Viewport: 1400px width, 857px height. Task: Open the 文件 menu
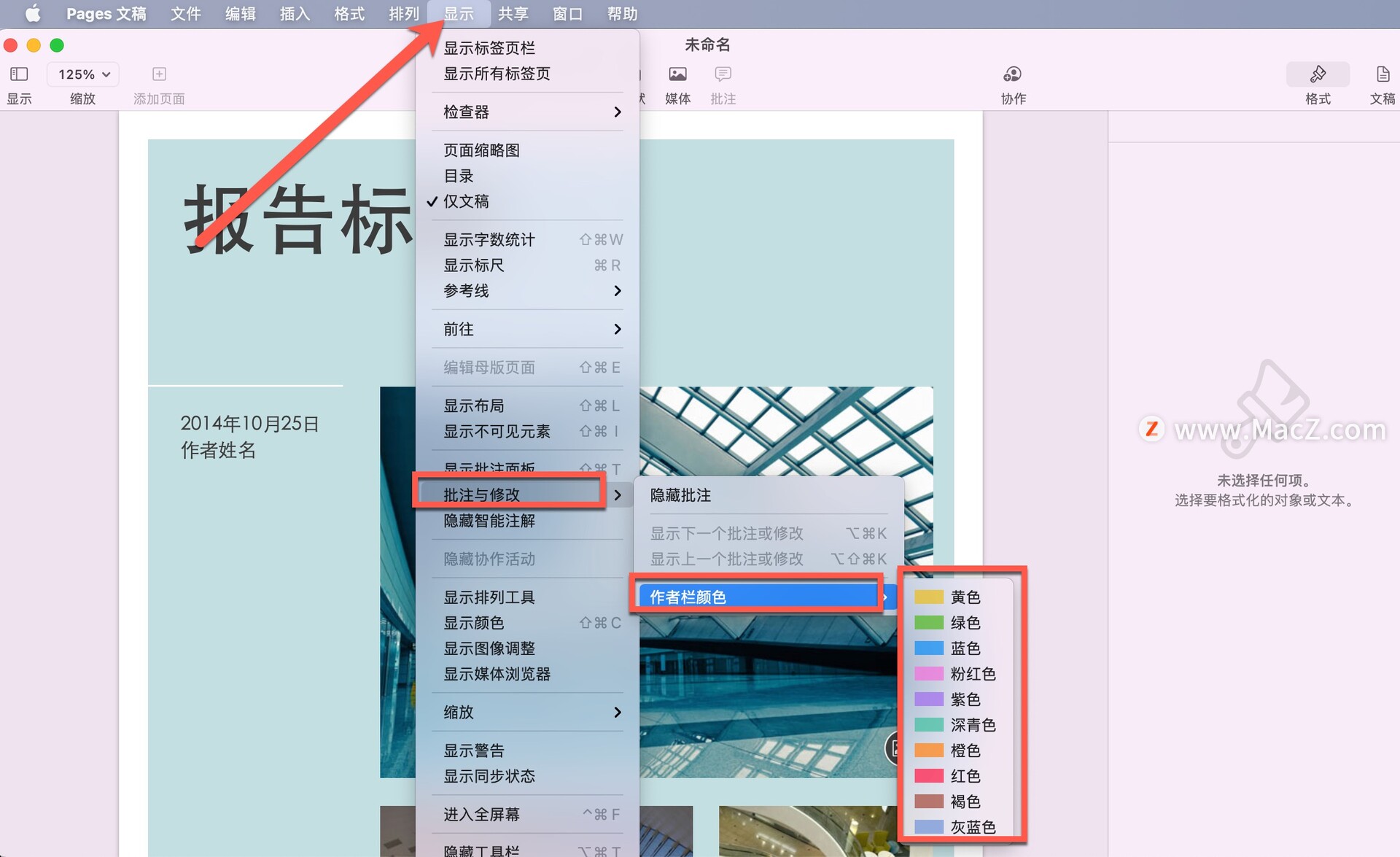click(186, 14)
